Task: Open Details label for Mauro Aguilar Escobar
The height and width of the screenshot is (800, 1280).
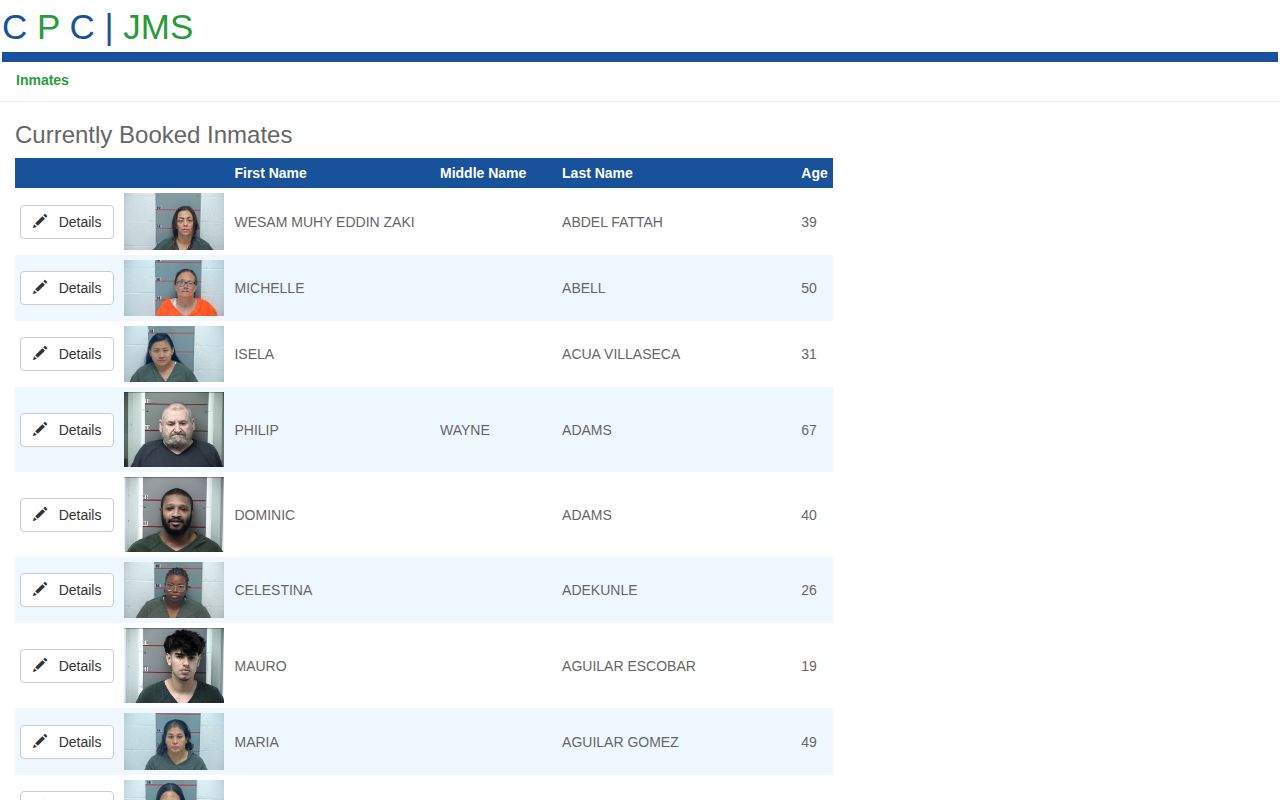Action: [x=80, y=666]
